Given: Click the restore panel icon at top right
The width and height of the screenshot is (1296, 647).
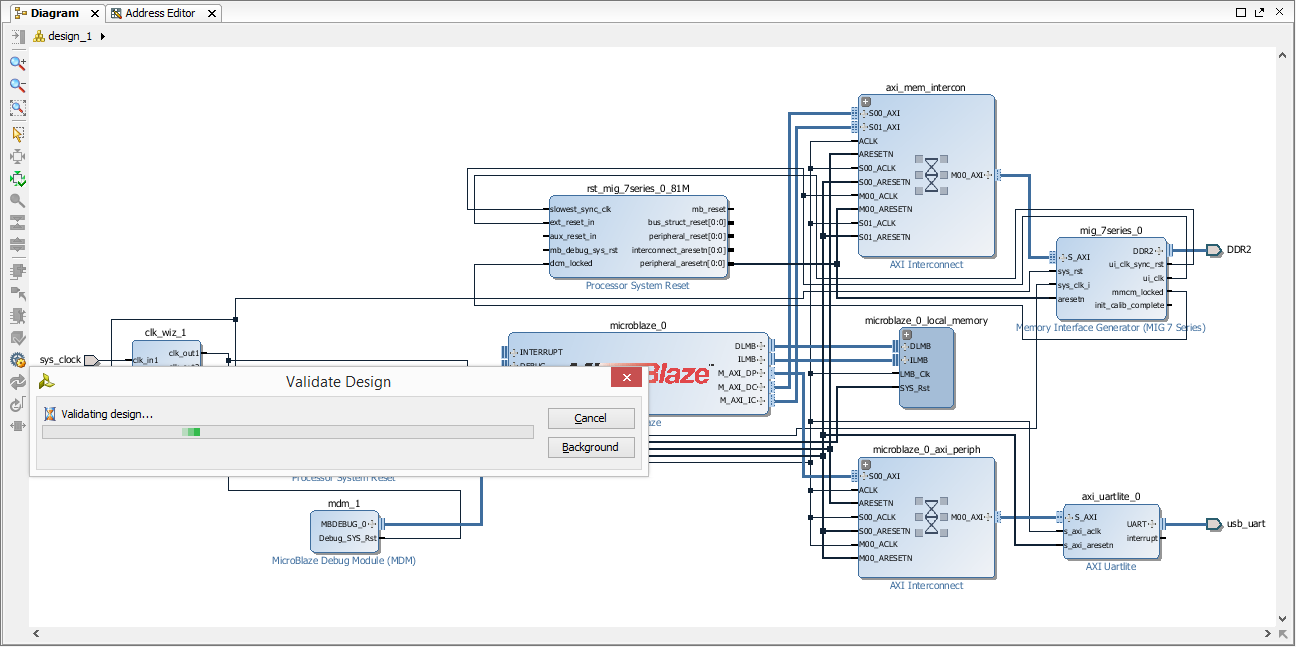Looking at the screenshot, I should tap(1241, 13).
